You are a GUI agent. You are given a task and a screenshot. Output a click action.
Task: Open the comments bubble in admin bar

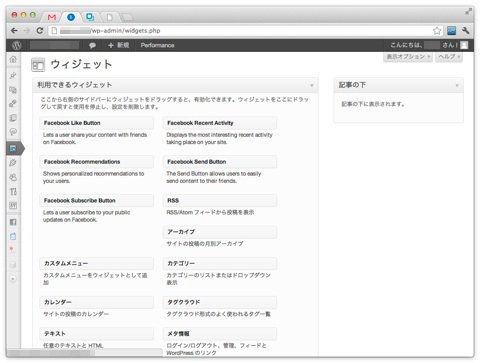tap(92, 45)
